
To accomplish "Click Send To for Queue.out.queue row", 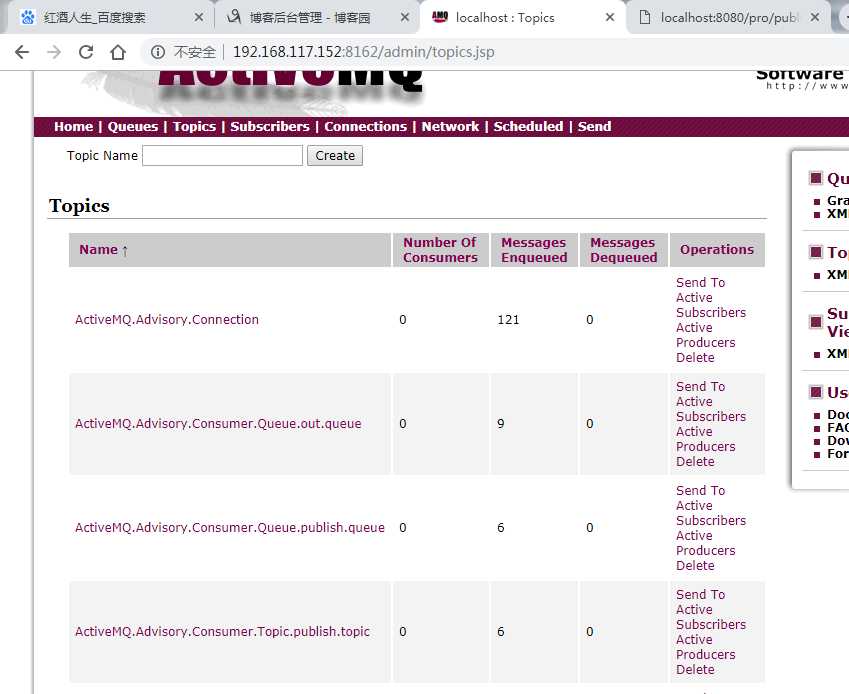I will coord(700,387).
